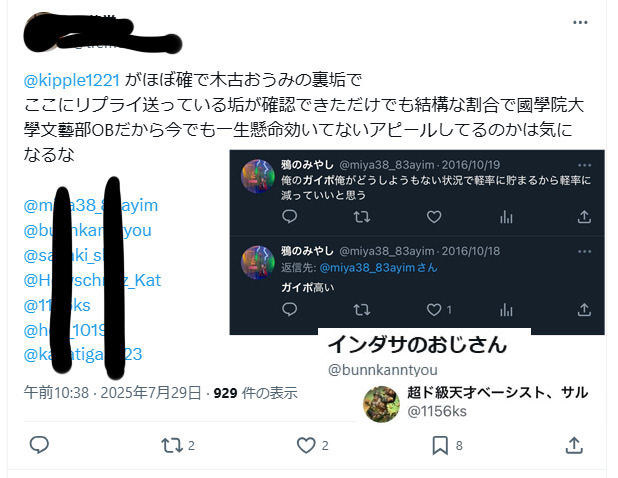The width and height of the screenshot is (618, 478).
Task: Like the main tweet with 2 likes
Action: tap(306, 445)
